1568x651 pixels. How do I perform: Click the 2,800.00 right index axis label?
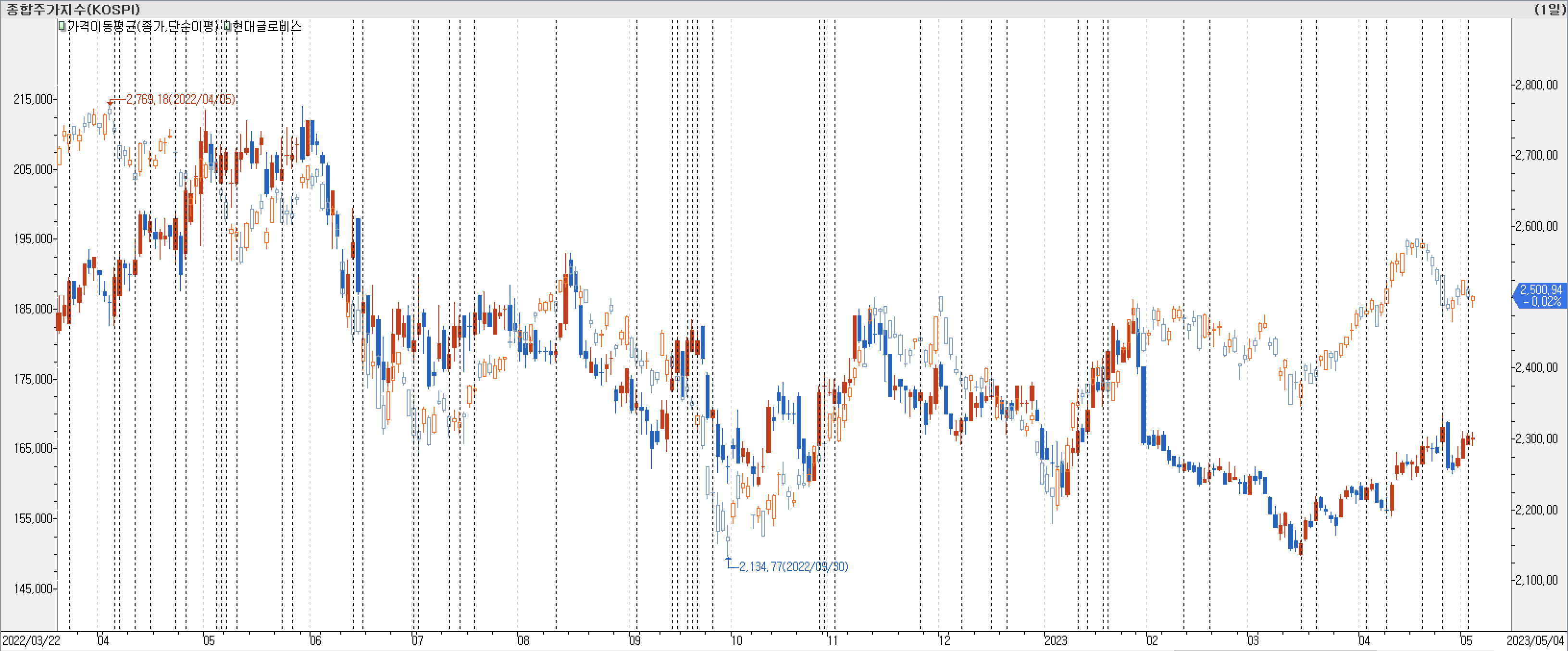(1536, 85)
